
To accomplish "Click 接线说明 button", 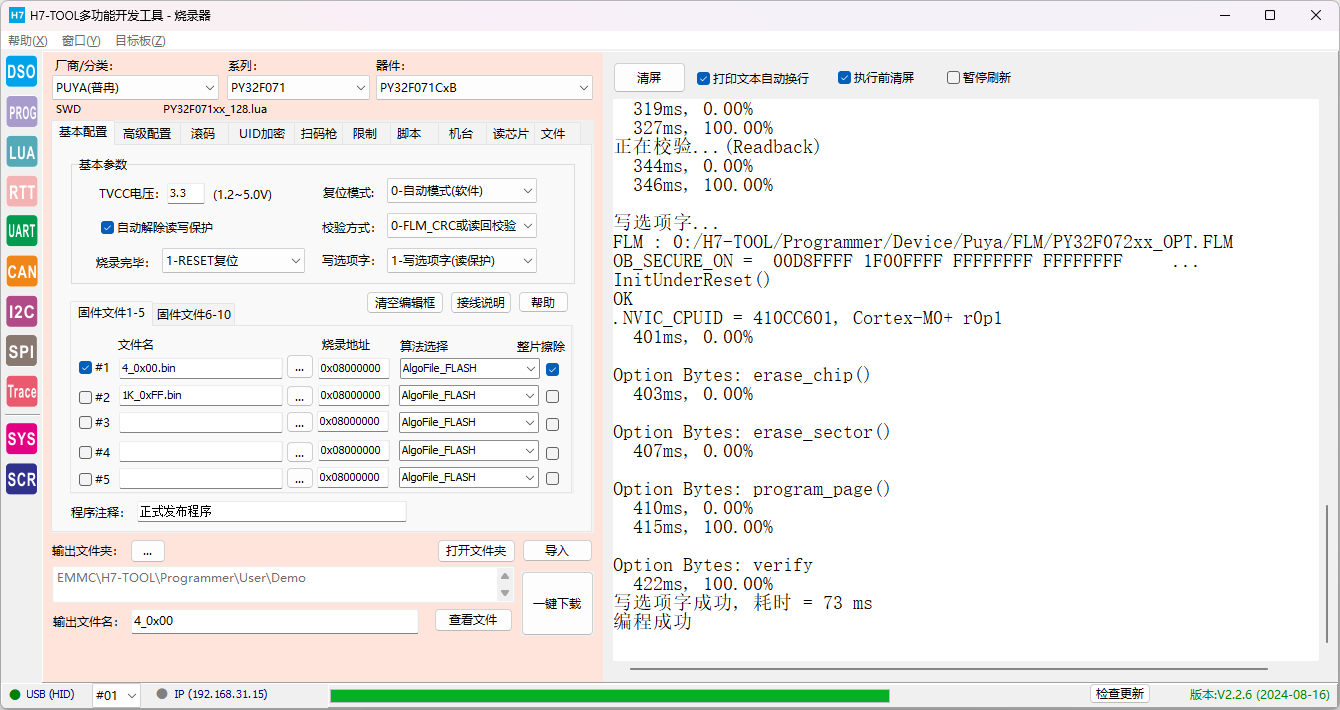I will coord(481,303).
